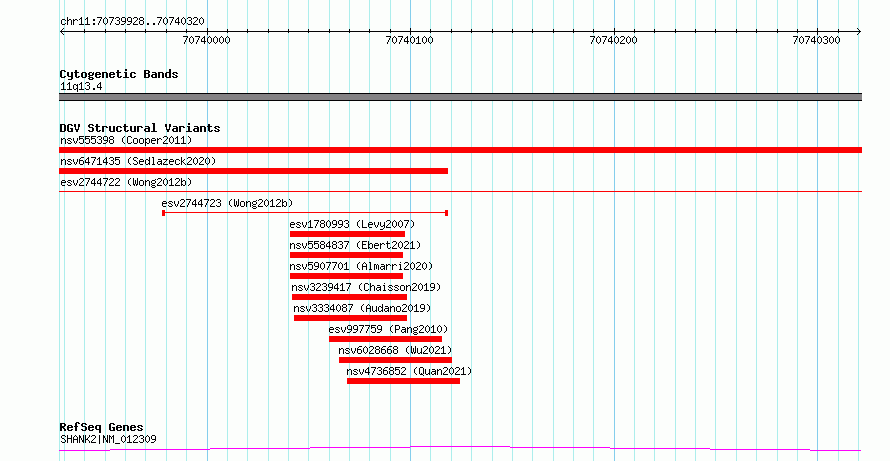Select the nsv555398 red variant bar
The width and height of the screenshot is (890, 461).
click(x=460, y=150)
